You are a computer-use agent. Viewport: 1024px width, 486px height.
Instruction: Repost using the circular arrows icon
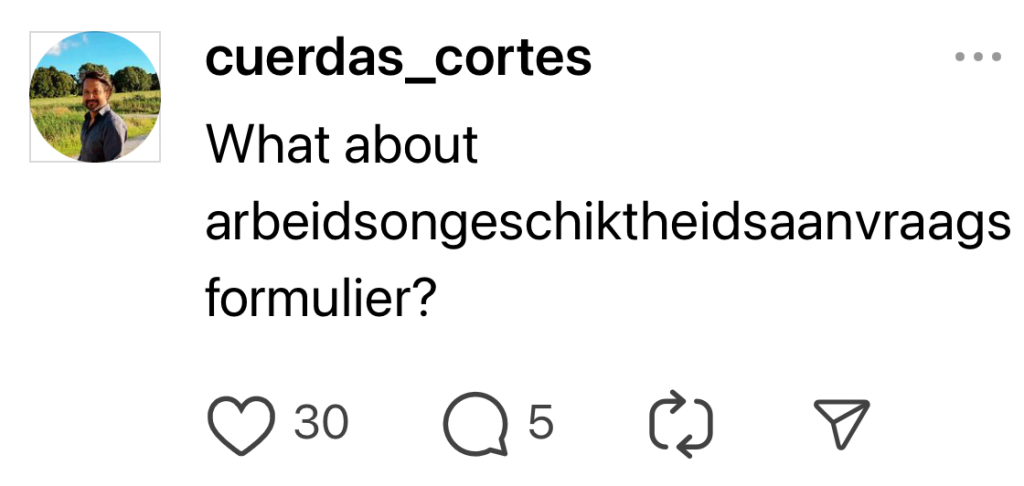(682, 425)
